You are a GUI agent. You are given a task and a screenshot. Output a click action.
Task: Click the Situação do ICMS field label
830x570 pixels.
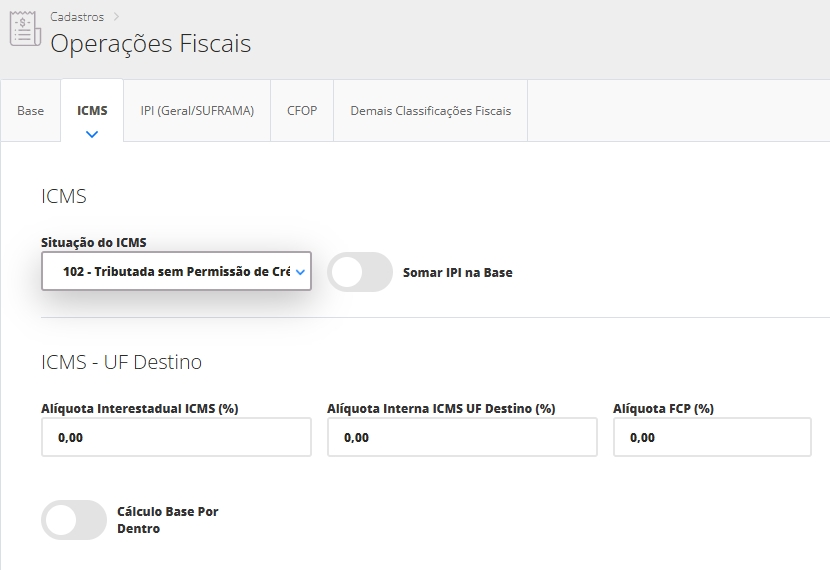point(94,242)
